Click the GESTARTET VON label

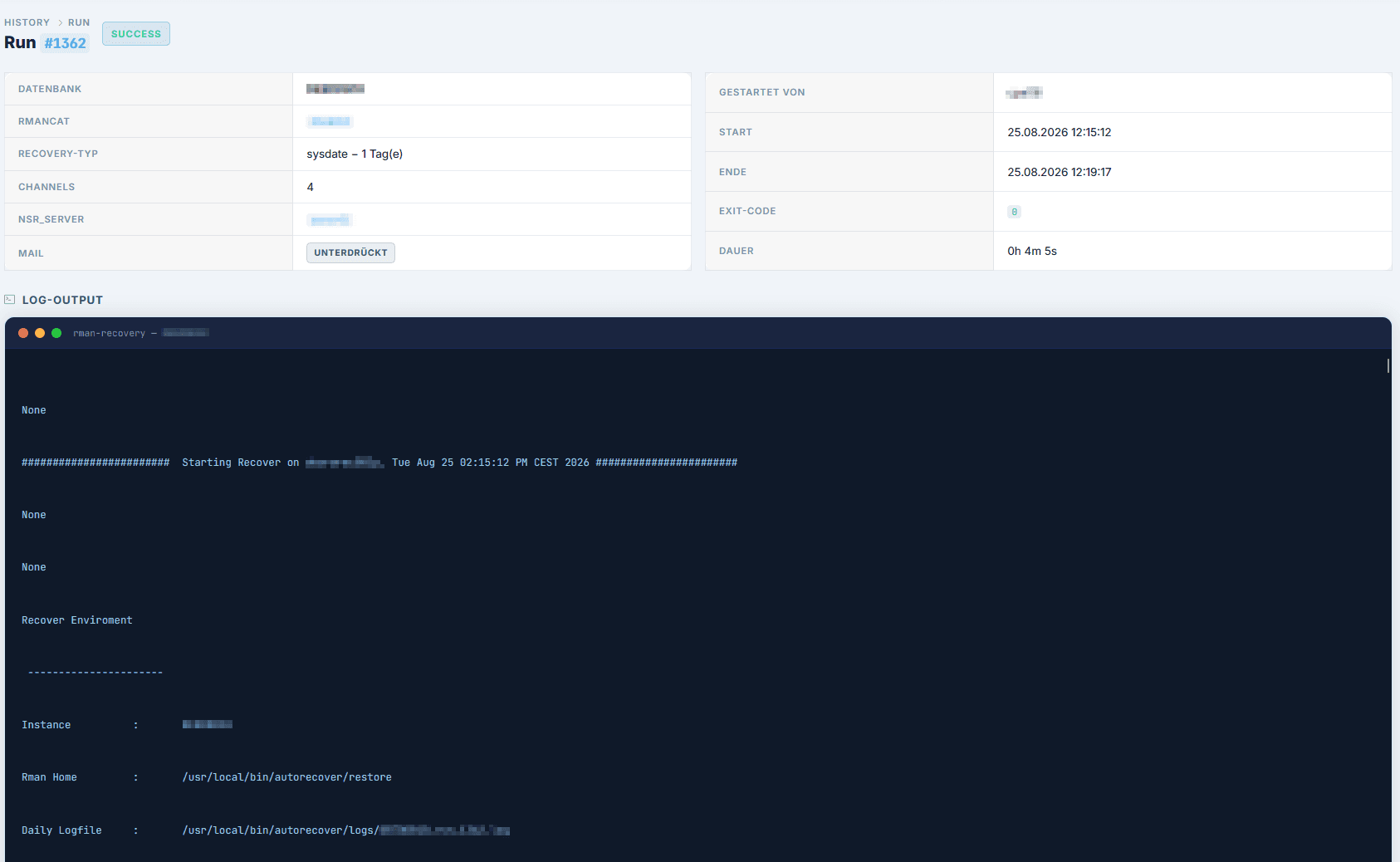click(762, 92)
